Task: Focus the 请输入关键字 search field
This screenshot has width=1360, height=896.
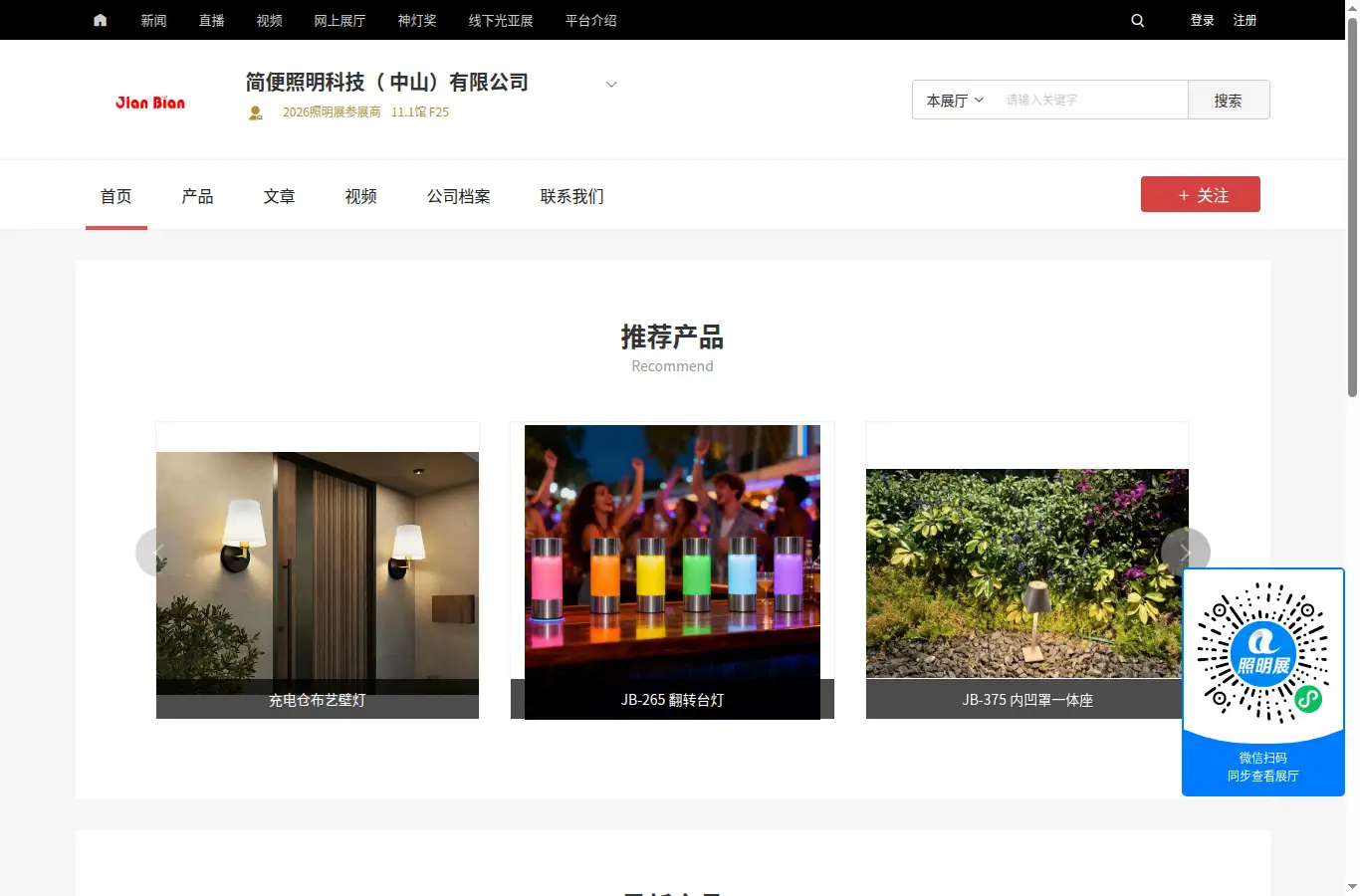Action: (1092, 100)
